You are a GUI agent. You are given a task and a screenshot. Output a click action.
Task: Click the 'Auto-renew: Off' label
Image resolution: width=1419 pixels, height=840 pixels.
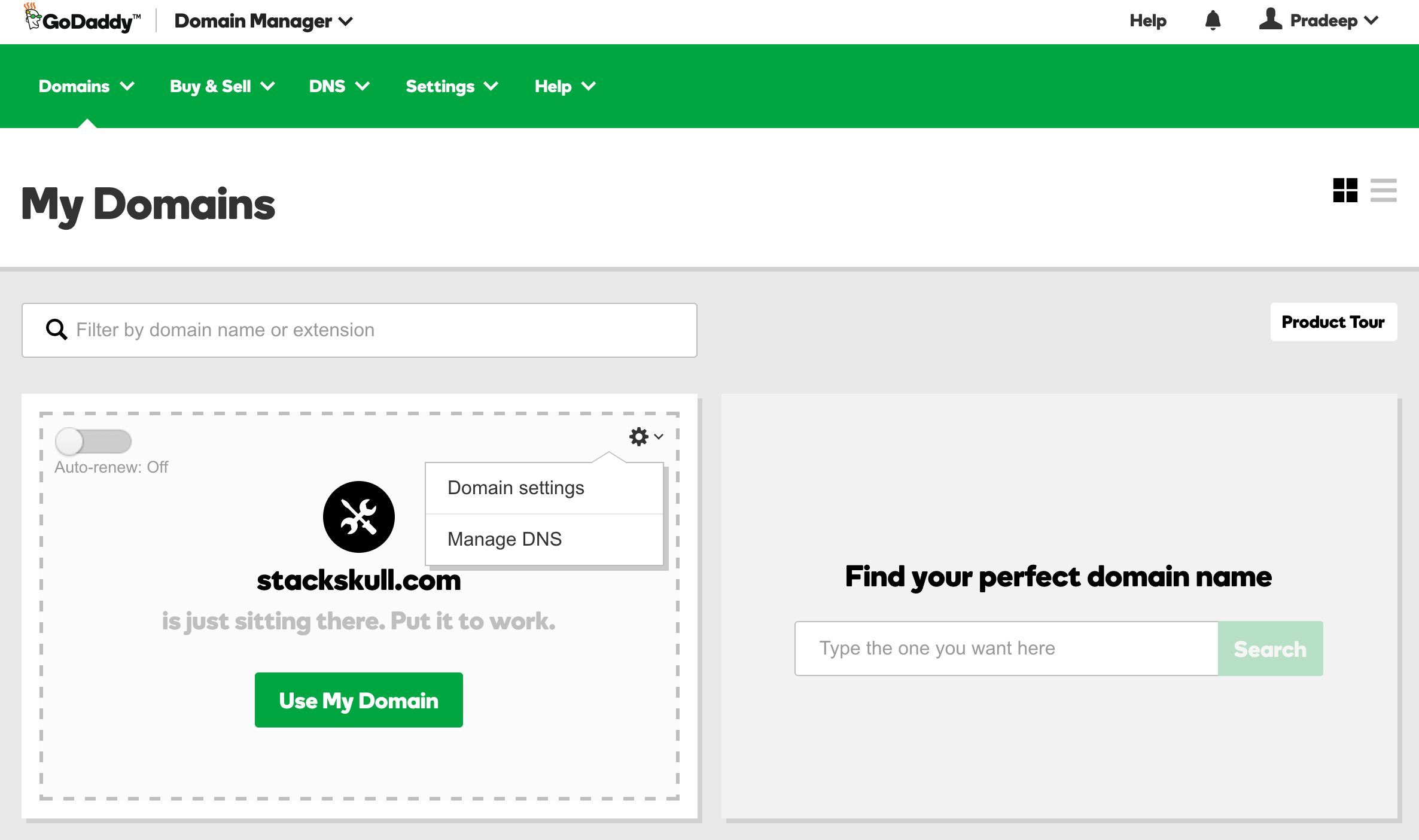111,467
